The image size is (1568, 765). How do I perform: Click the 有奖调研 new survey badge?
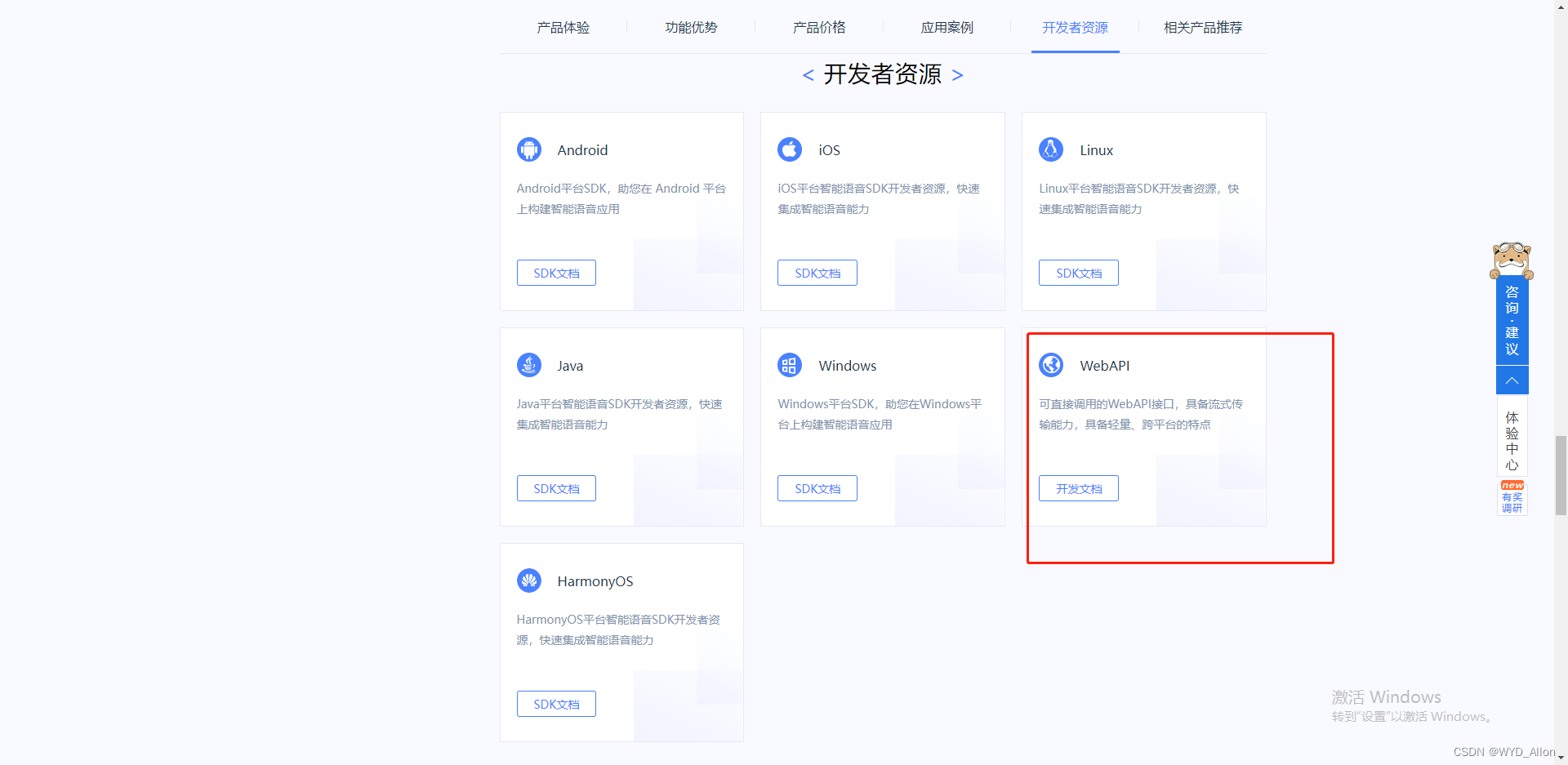pos(1512,497)
